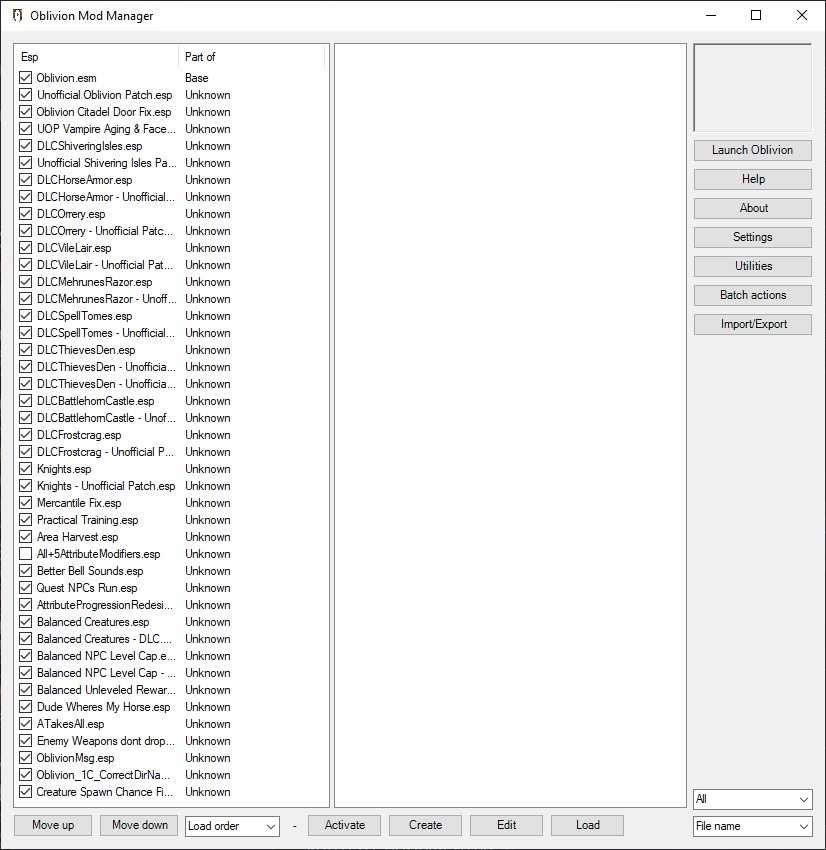Open Batch actions menu
This screenshot has width=826, height=850.
(752, 295)
